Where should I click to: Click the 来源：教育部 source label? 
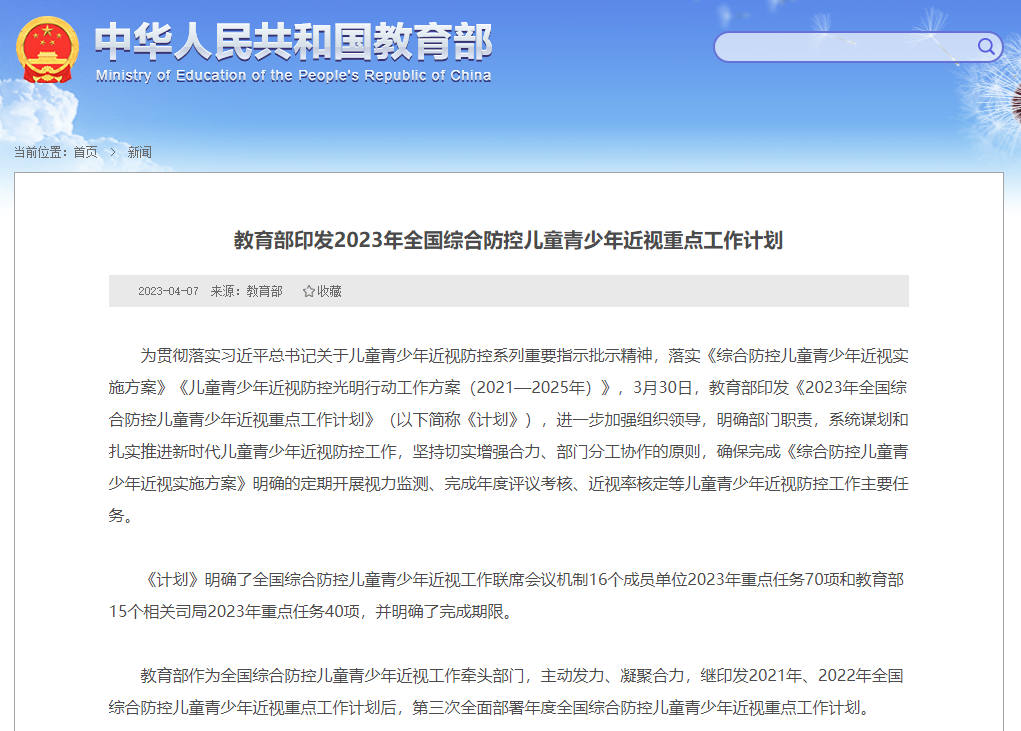point(247,291)
